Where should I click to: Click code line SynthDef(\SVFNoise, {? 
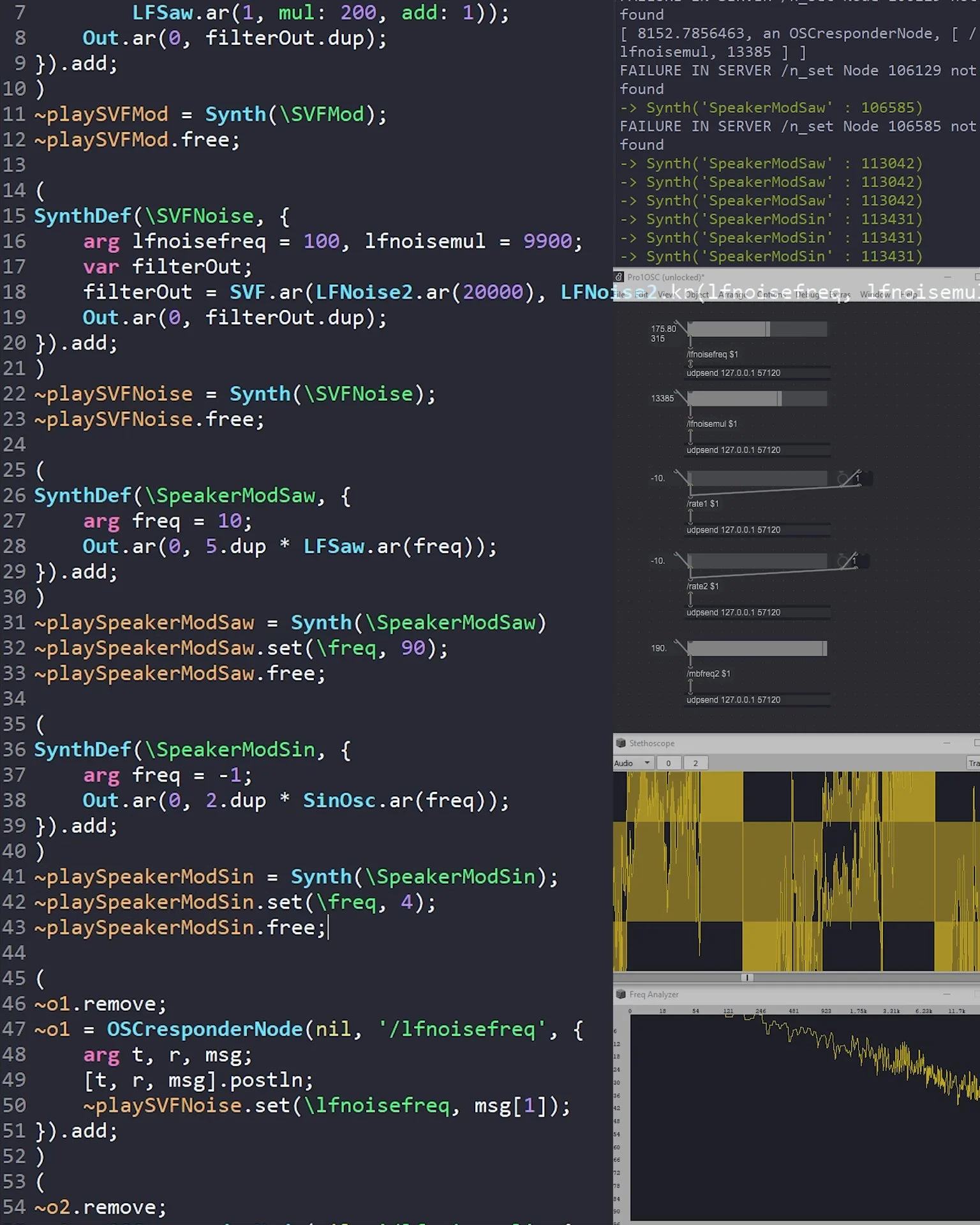162,216
